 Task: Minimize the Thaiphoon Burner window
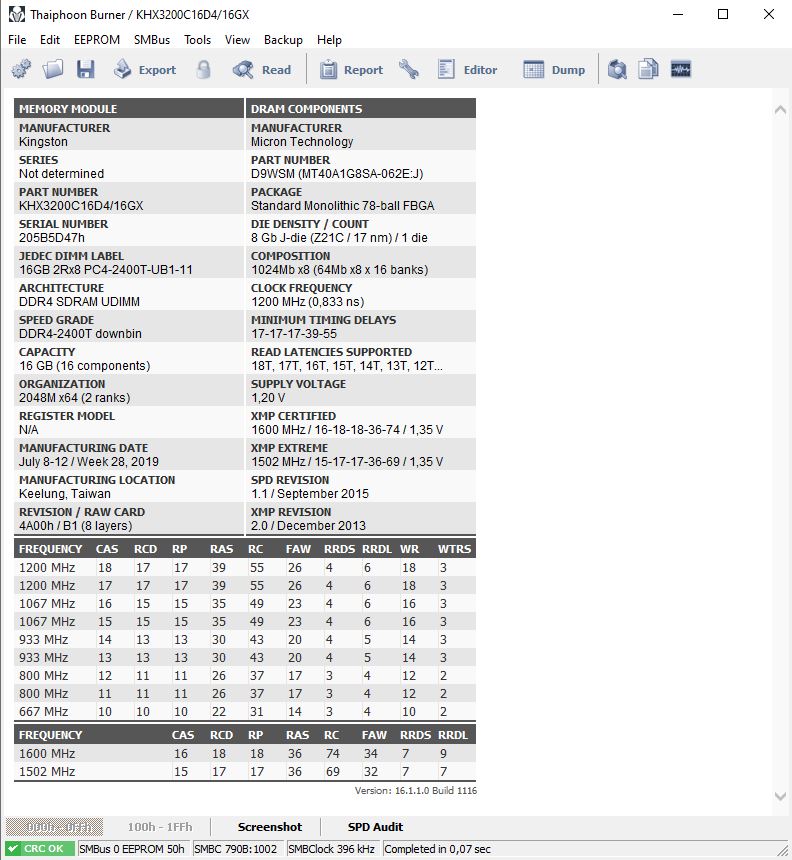point(678,14)
